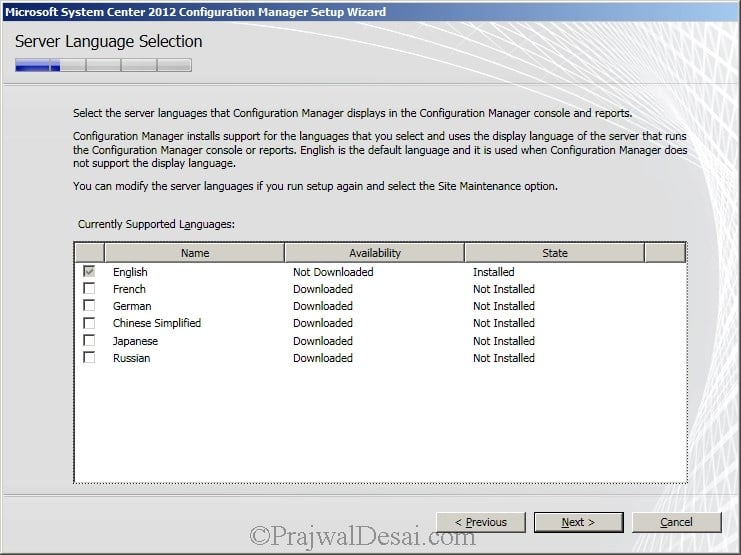Viewport: 741px width, 555px height.
Task: Click the Server Language Selection heading
Action: 109,42
